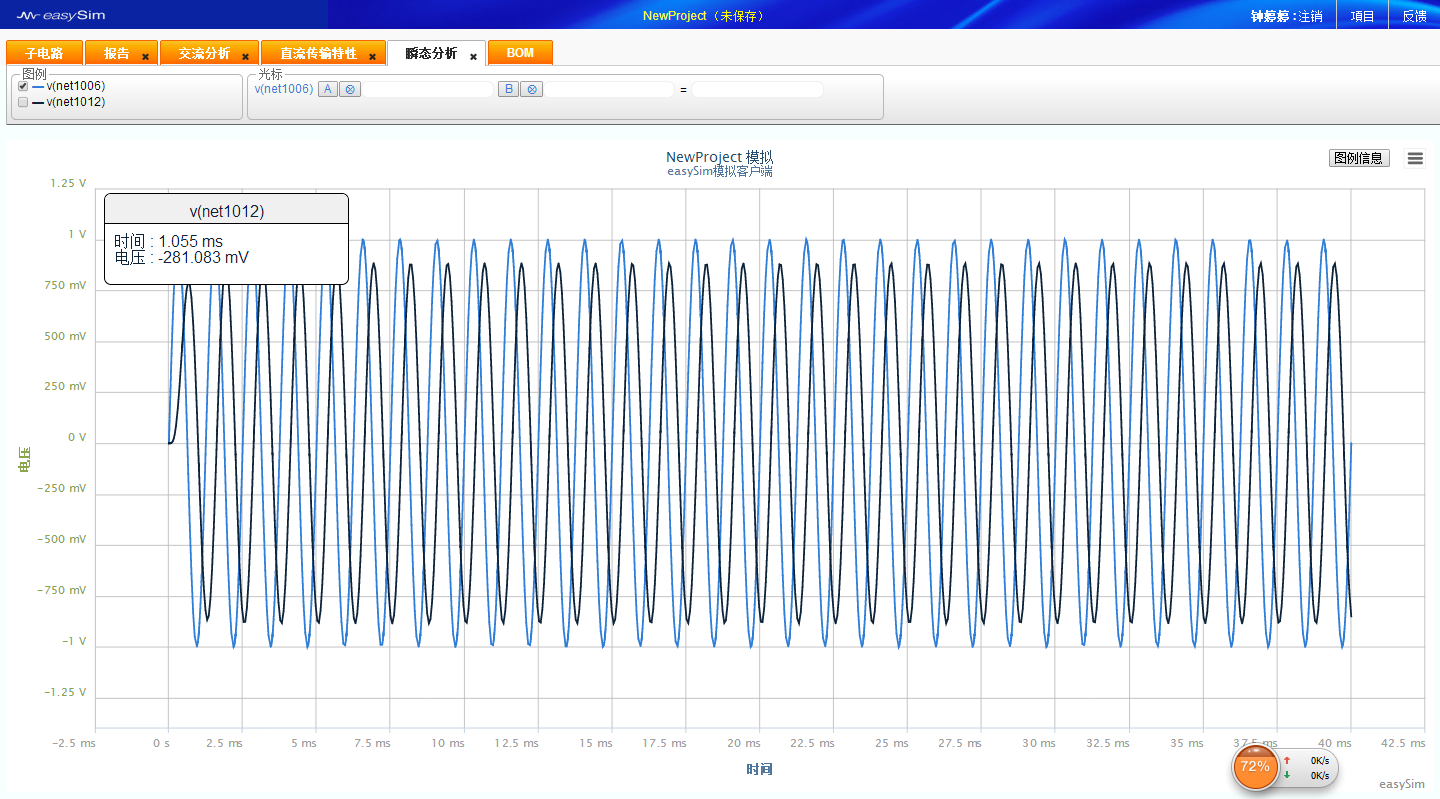Click the 1.25 V axis label
The width and height of the screenshot is (1440, 799).
pyautogui.click(x=68, y=183)
